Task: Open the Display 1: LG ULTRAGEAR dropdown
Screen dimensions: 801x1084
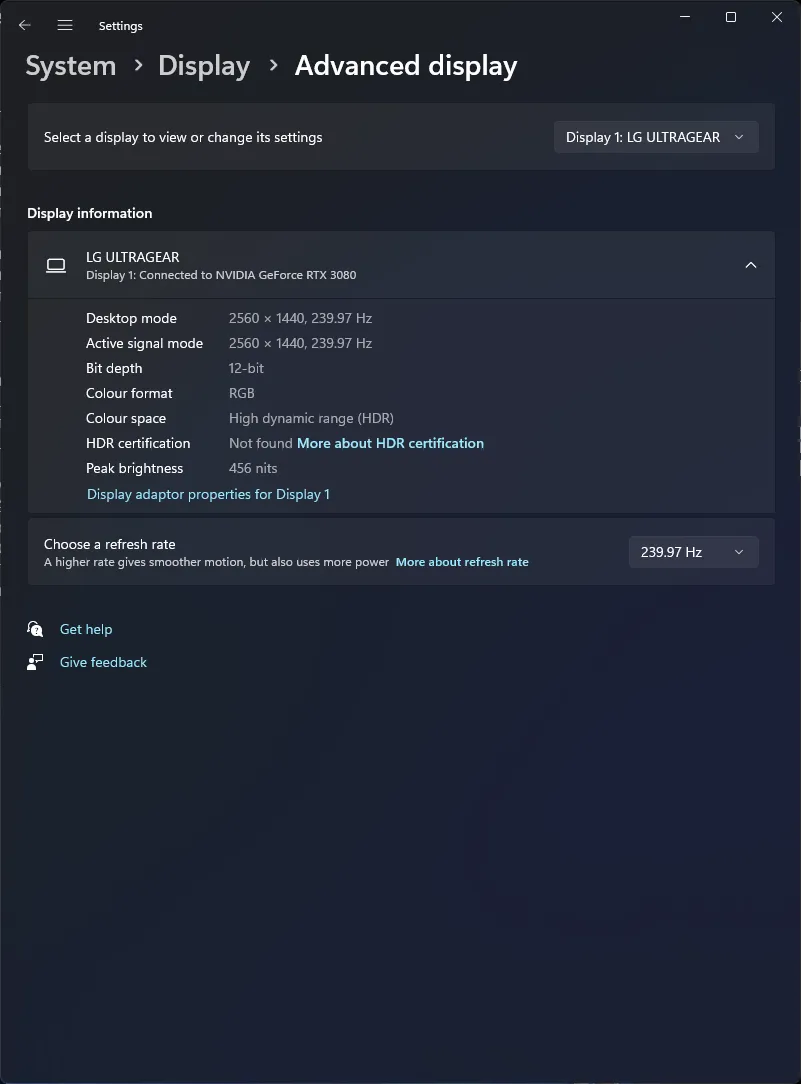Action: tap(656, 137)
